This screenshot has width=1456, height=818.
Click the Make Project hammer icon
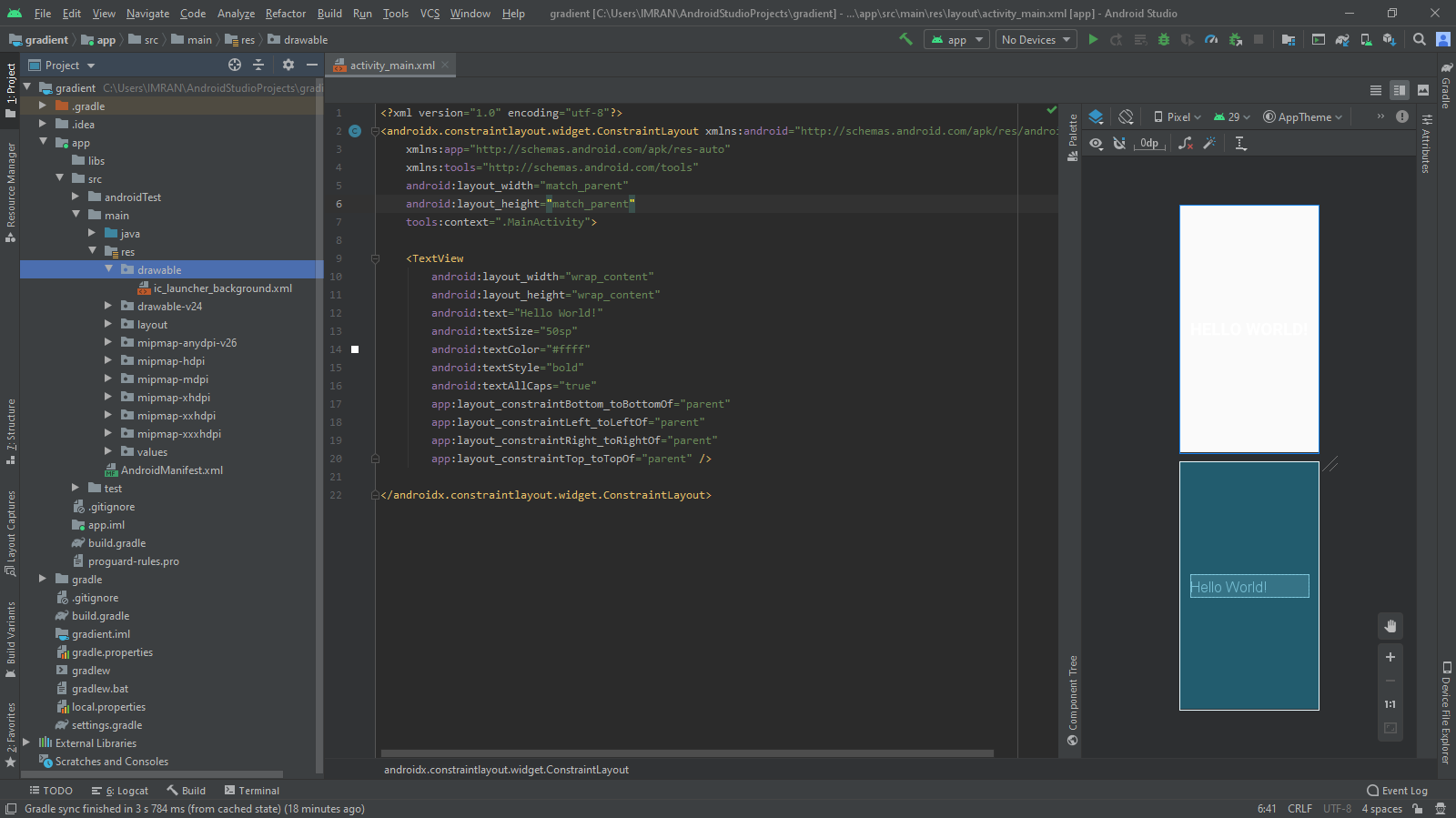(905, 39)
